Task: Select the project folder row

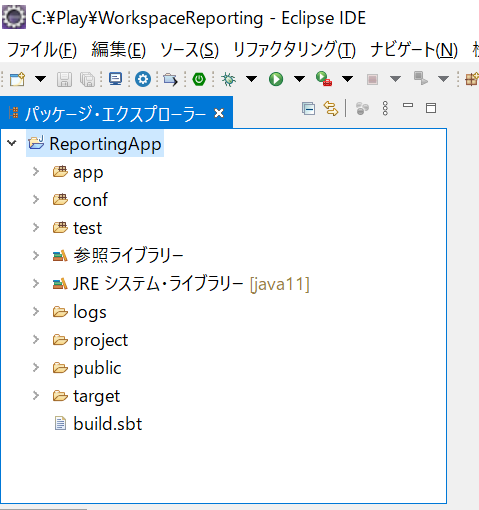Action: click(90, 340)
